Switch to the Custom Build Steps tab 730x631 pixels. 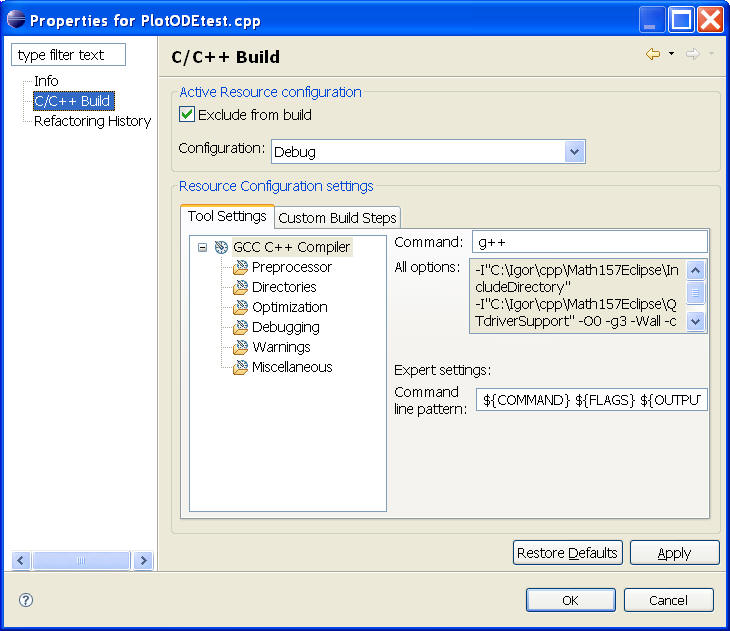click(x=337, y=217)
